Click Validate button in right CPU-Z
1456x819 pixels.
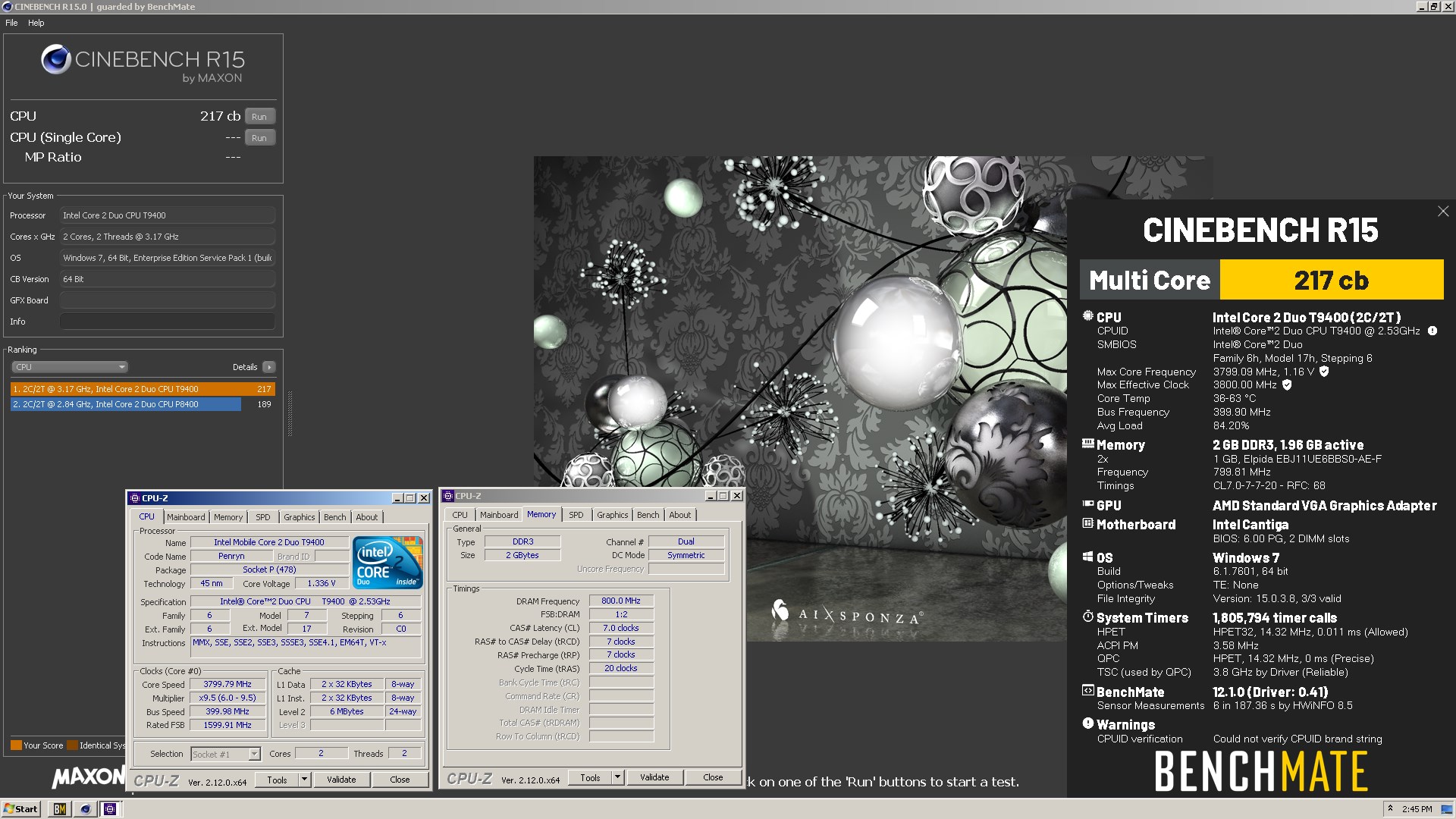(x=654, y=777)
